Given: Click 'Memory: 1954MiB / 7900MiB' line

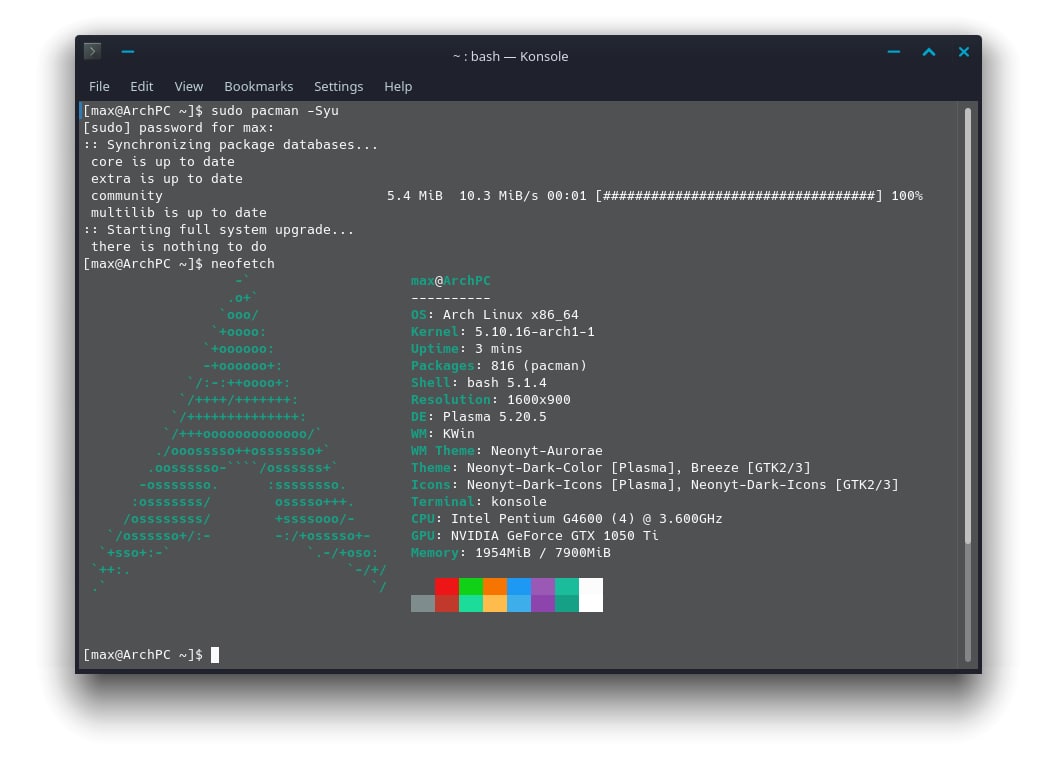Looking at the screenshot, I should [x=511, y=553].
